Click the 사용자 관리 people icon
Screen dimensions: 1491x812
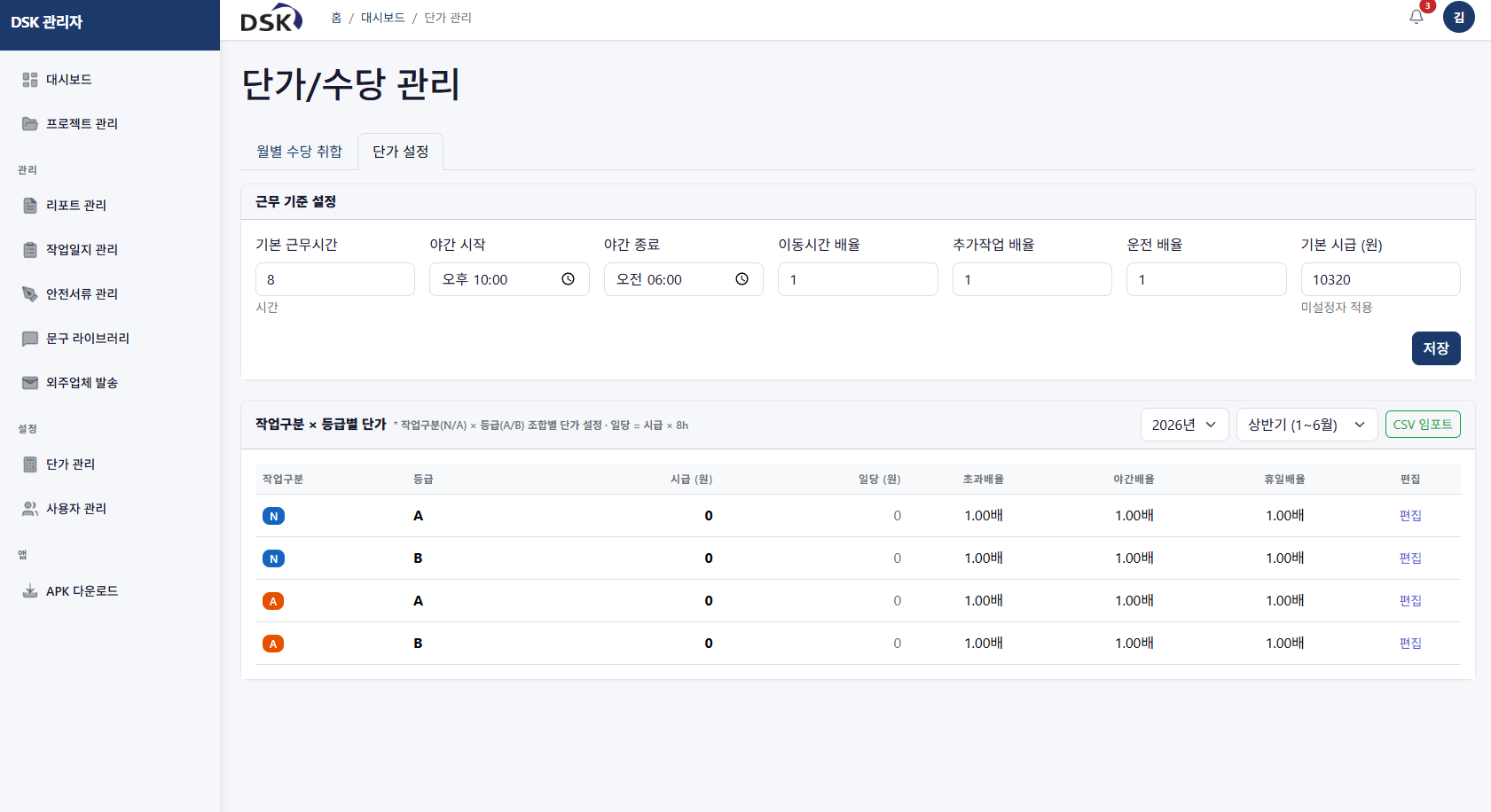(30, 509)
